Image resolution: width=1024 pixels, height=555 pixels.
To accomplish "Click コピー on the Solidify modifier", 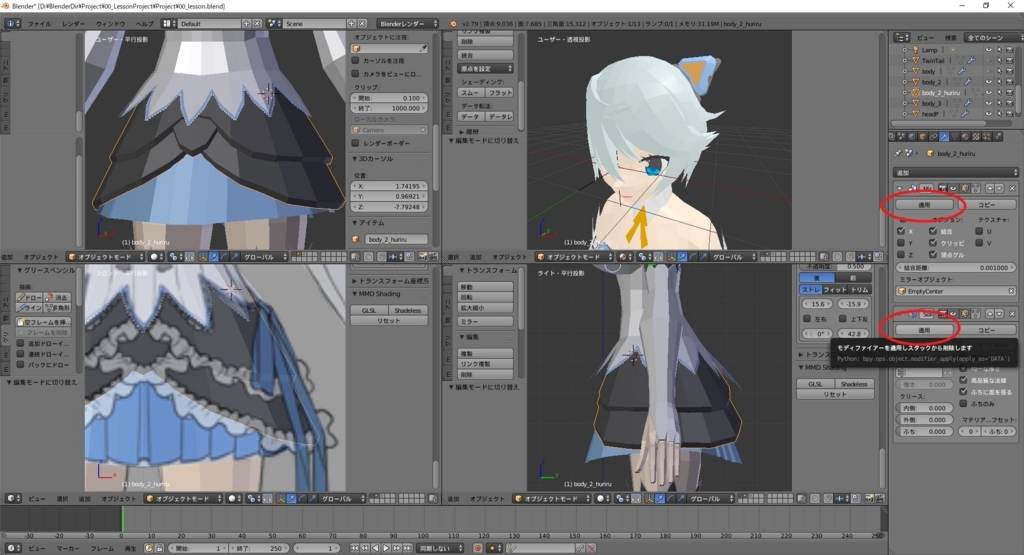I will click(x=986, y=330).
